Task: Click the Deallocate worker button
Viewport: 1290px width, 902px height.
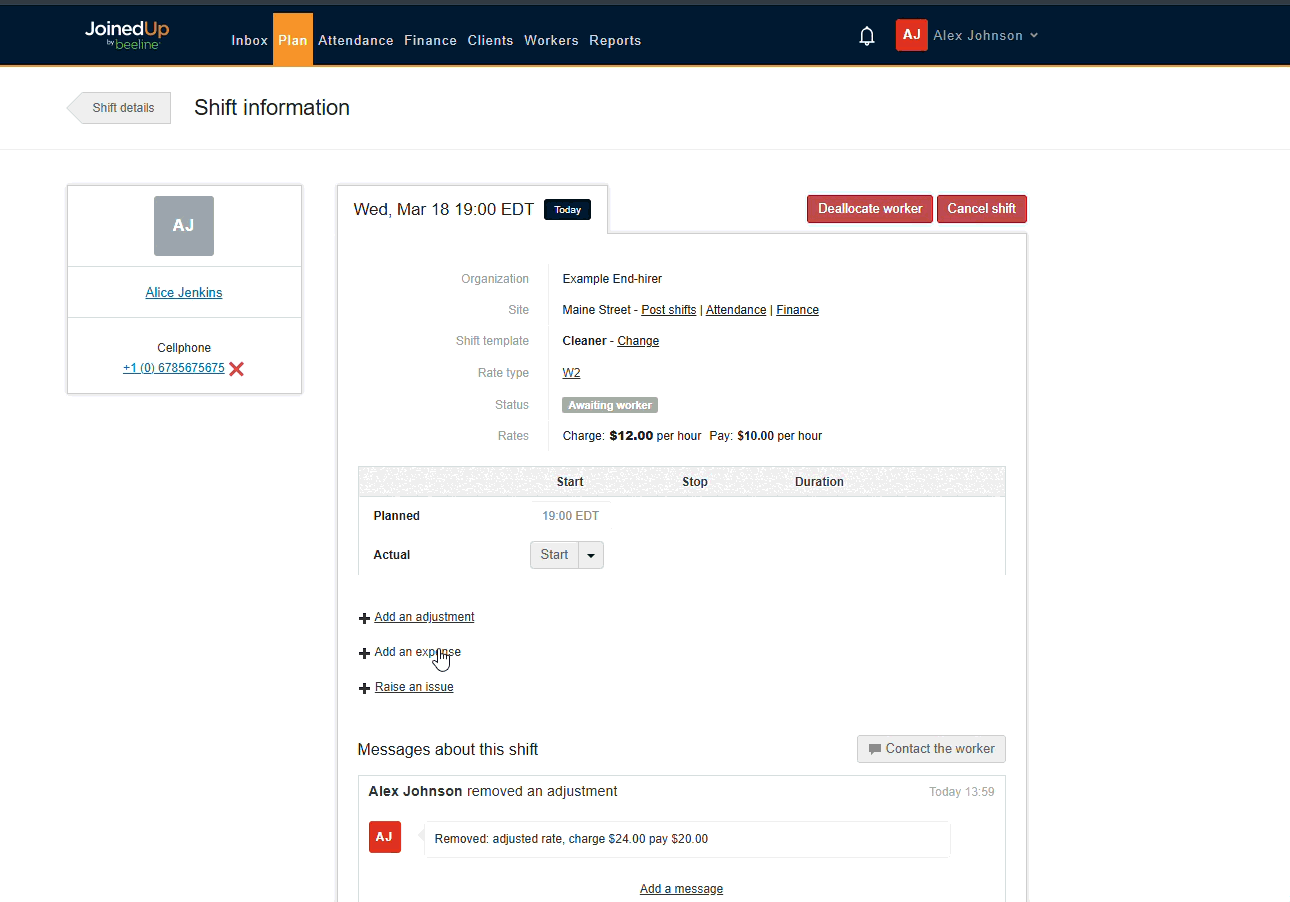Action: (x=869, y=208)
